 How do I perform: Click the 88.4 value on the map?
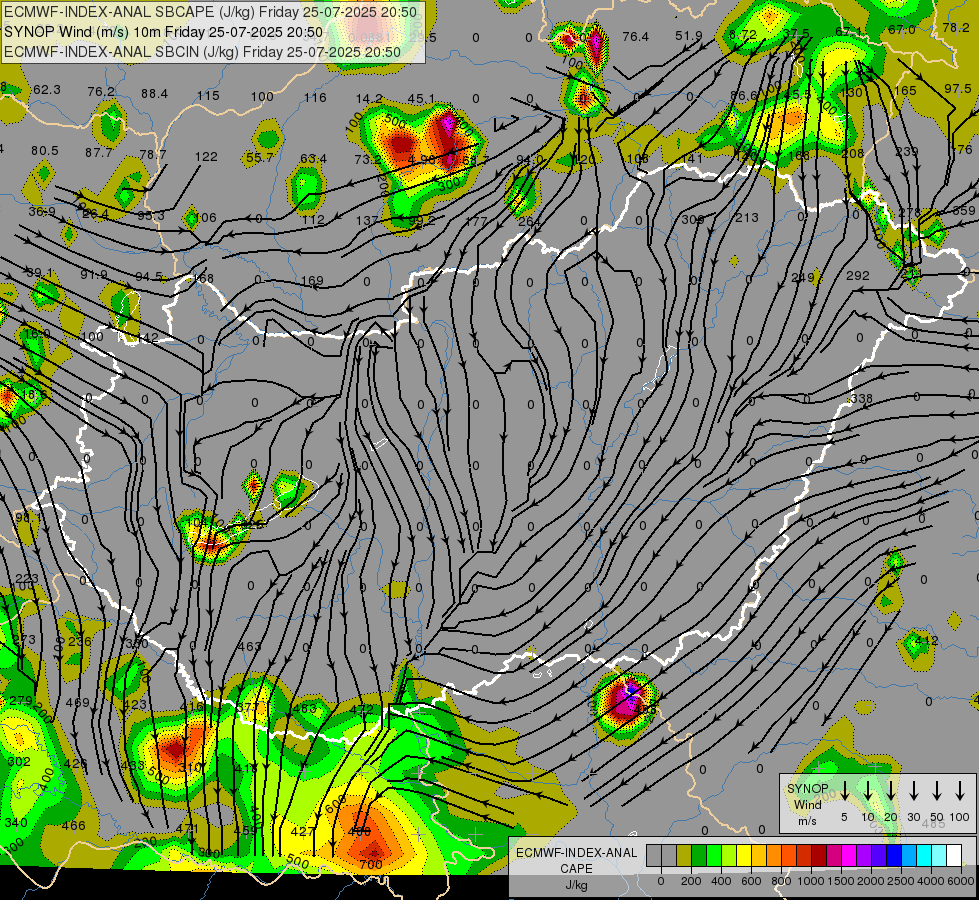[x=154, y=94]
